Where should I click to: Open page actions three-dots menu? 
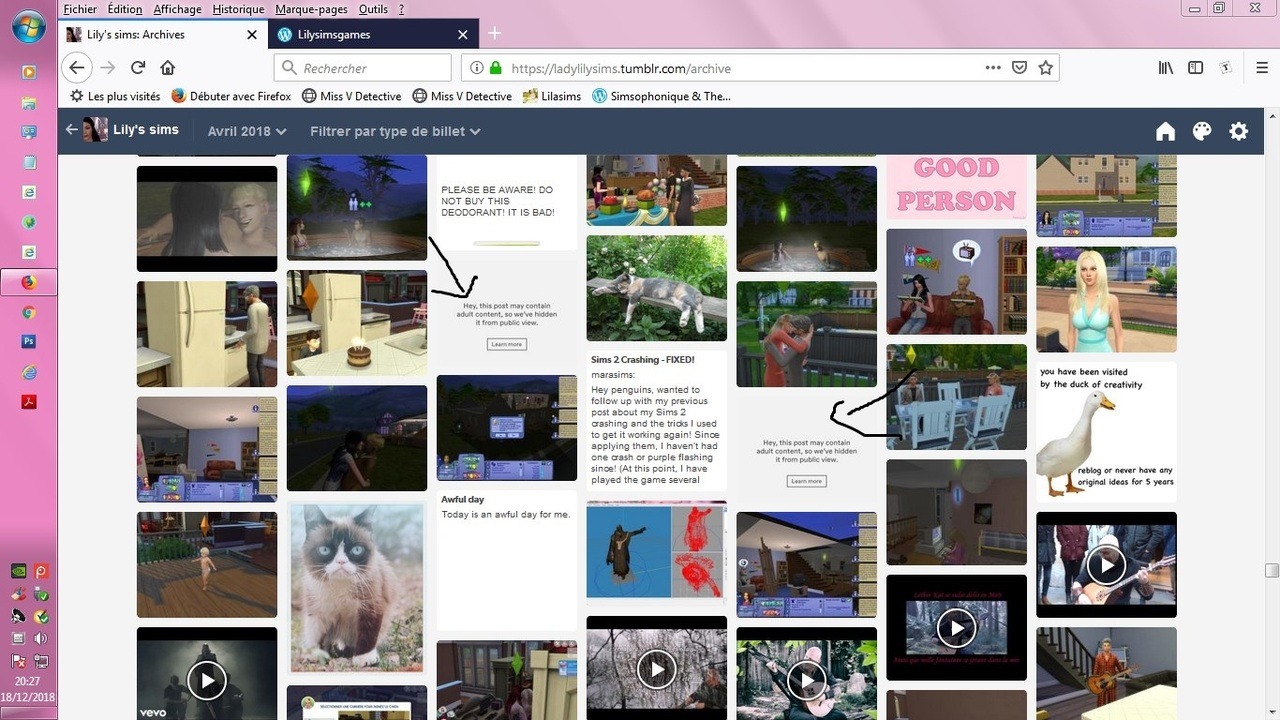click(992, 68)
